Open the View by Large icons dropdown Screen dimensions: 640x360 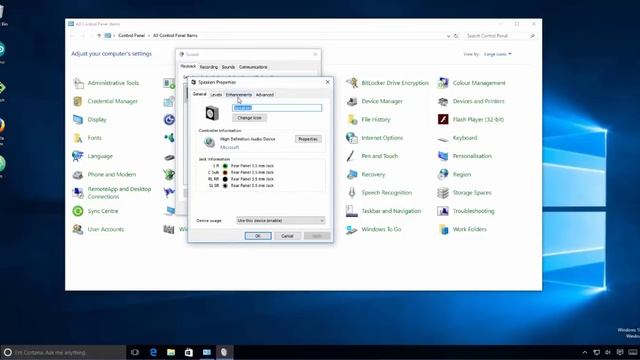(497, 54)
